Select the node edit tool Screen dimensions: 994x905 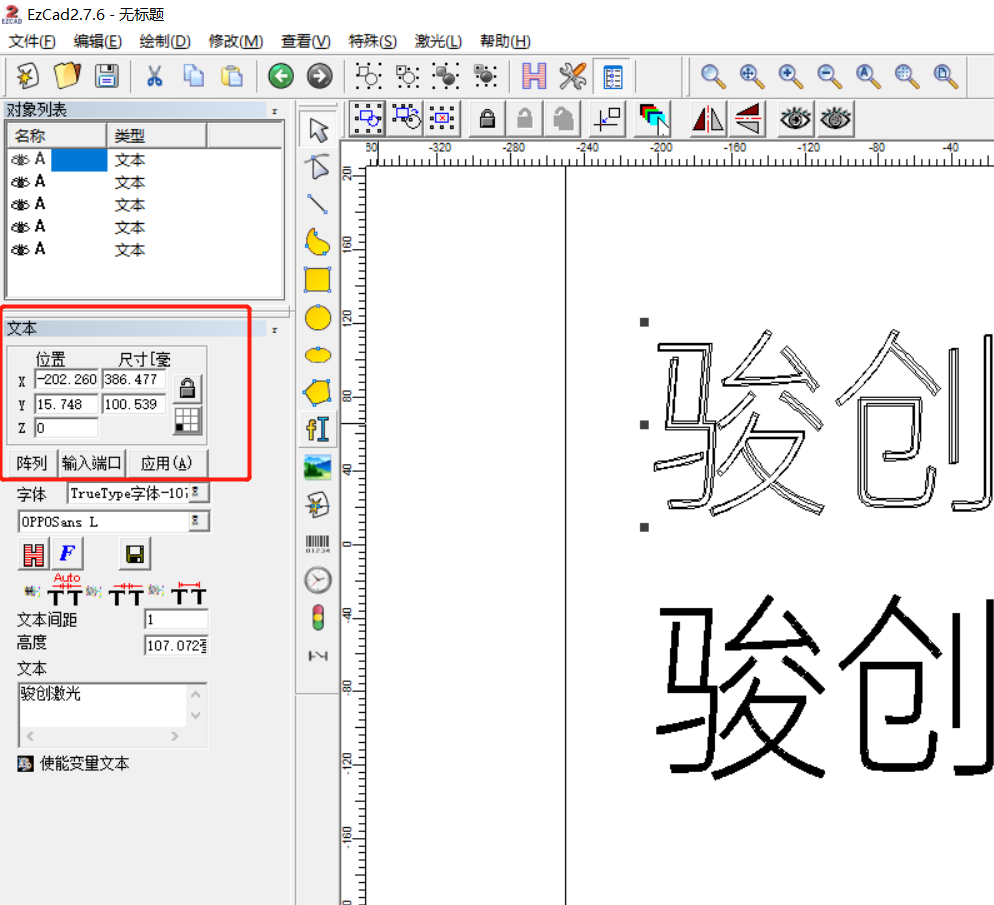pyautogui.click(x=318, y=167)
